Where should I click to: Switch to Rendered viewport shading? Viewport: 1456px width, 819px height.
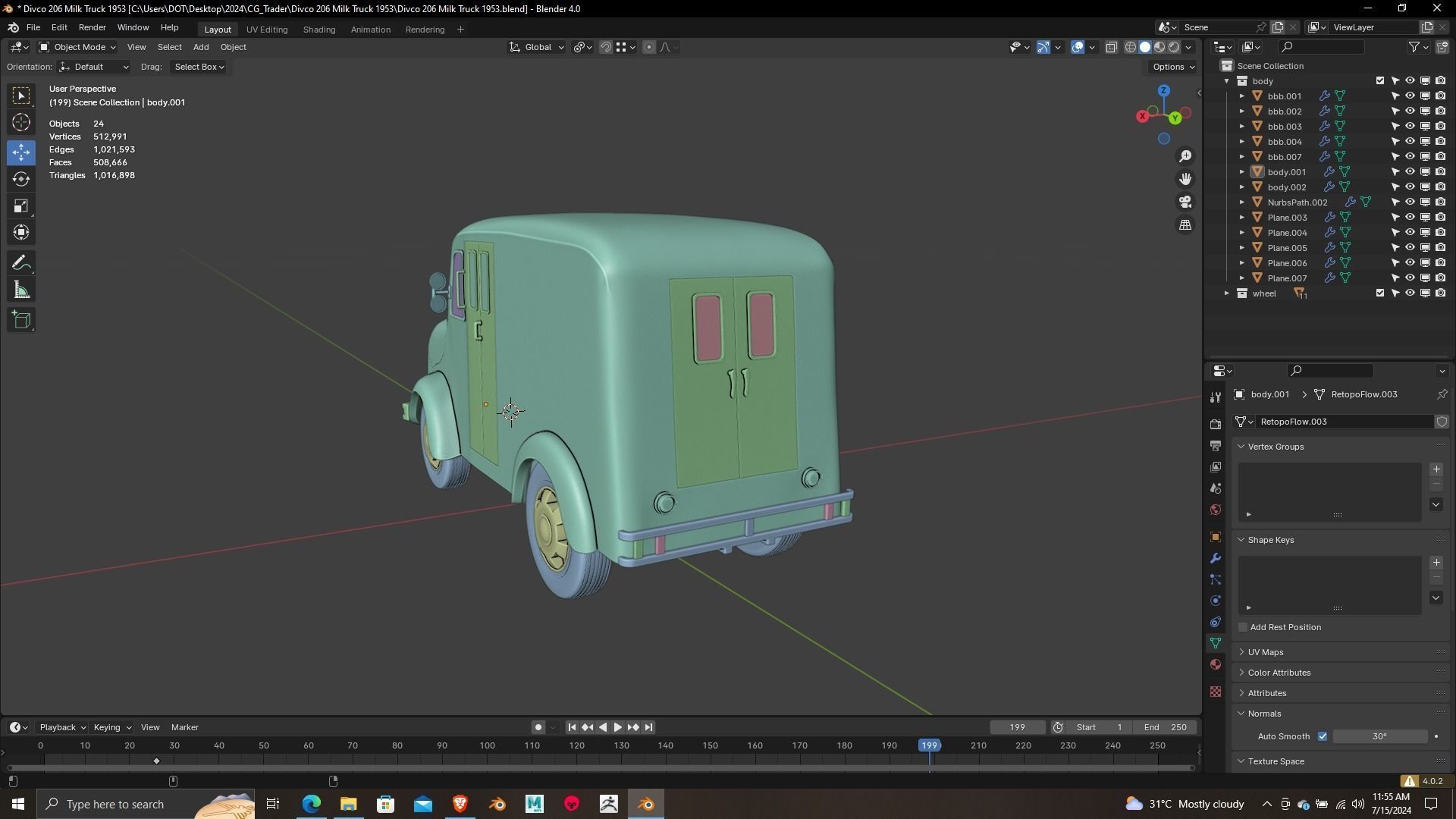tap(1174, 47)
